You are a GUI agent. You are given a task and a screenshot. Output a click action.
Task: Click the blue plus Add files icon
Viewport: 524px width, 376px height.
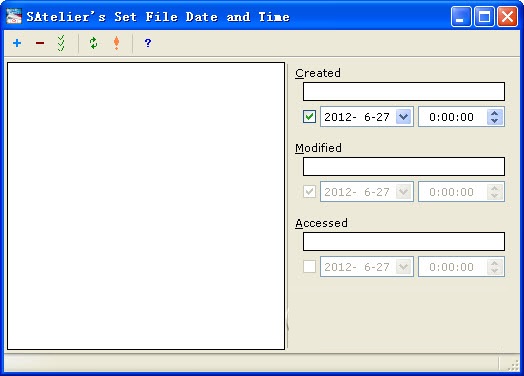click(17, 43)
